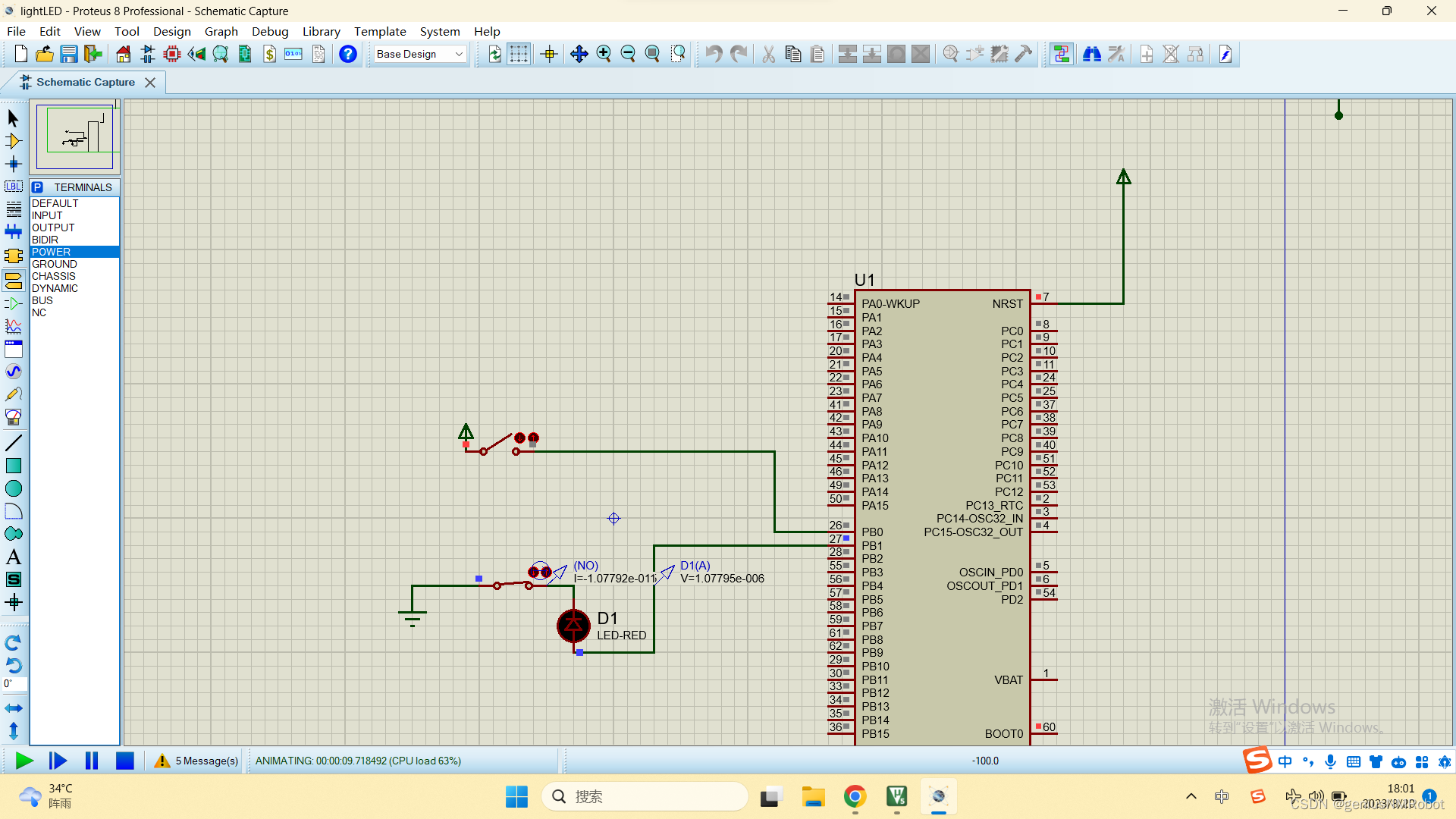Select the Redo action icon

(x=736, y=53)
